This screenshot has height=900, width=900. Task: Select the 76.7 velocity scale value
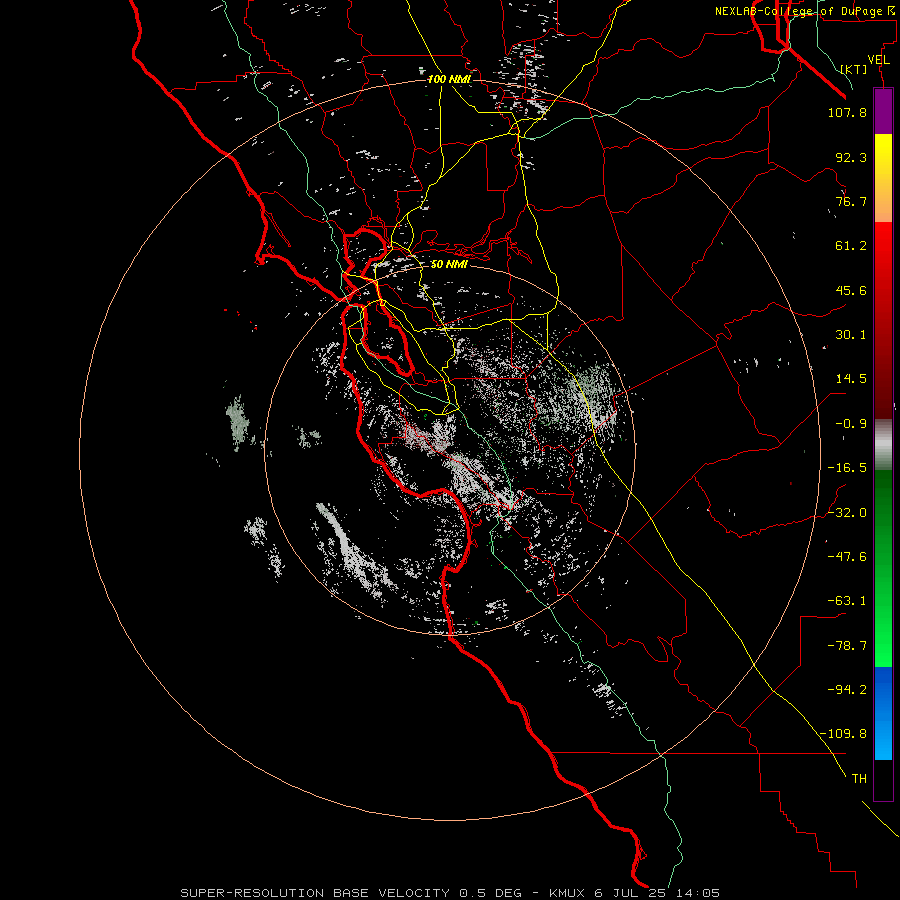851,201
